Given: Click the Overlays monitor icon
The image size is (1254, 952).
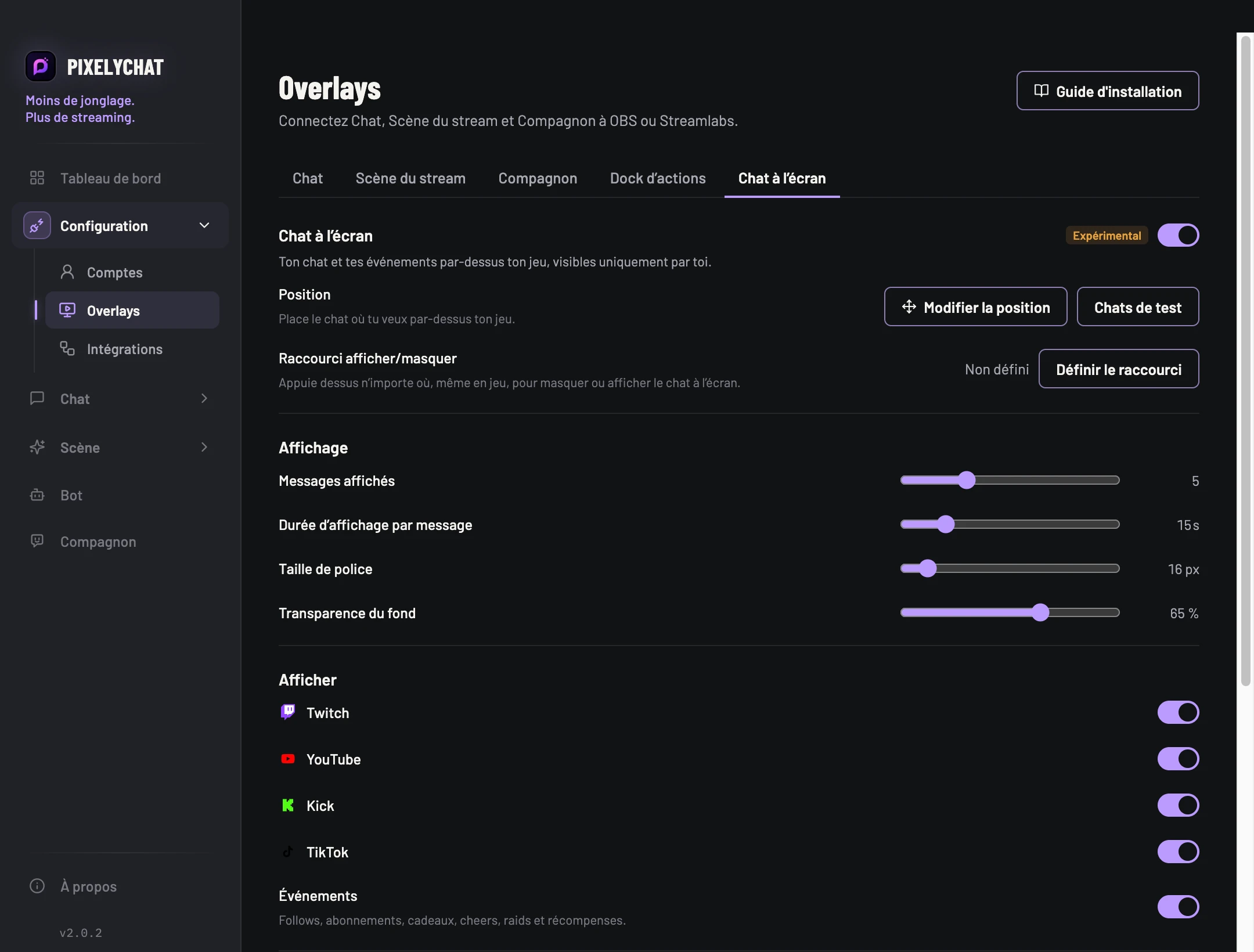Looking at the screenshot, I should (x=67, y=310).
